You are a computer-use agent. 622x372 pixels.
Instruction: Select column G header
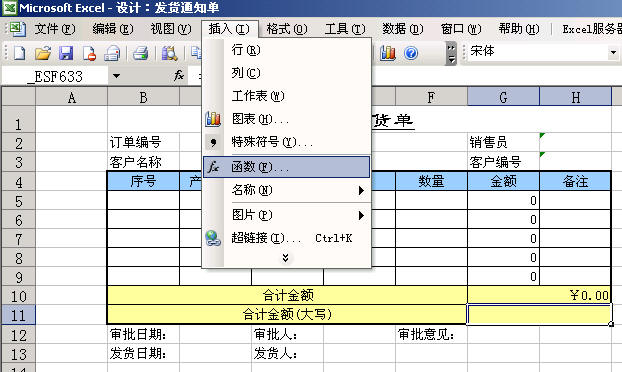pyautogui.click(x=503, y=97)
